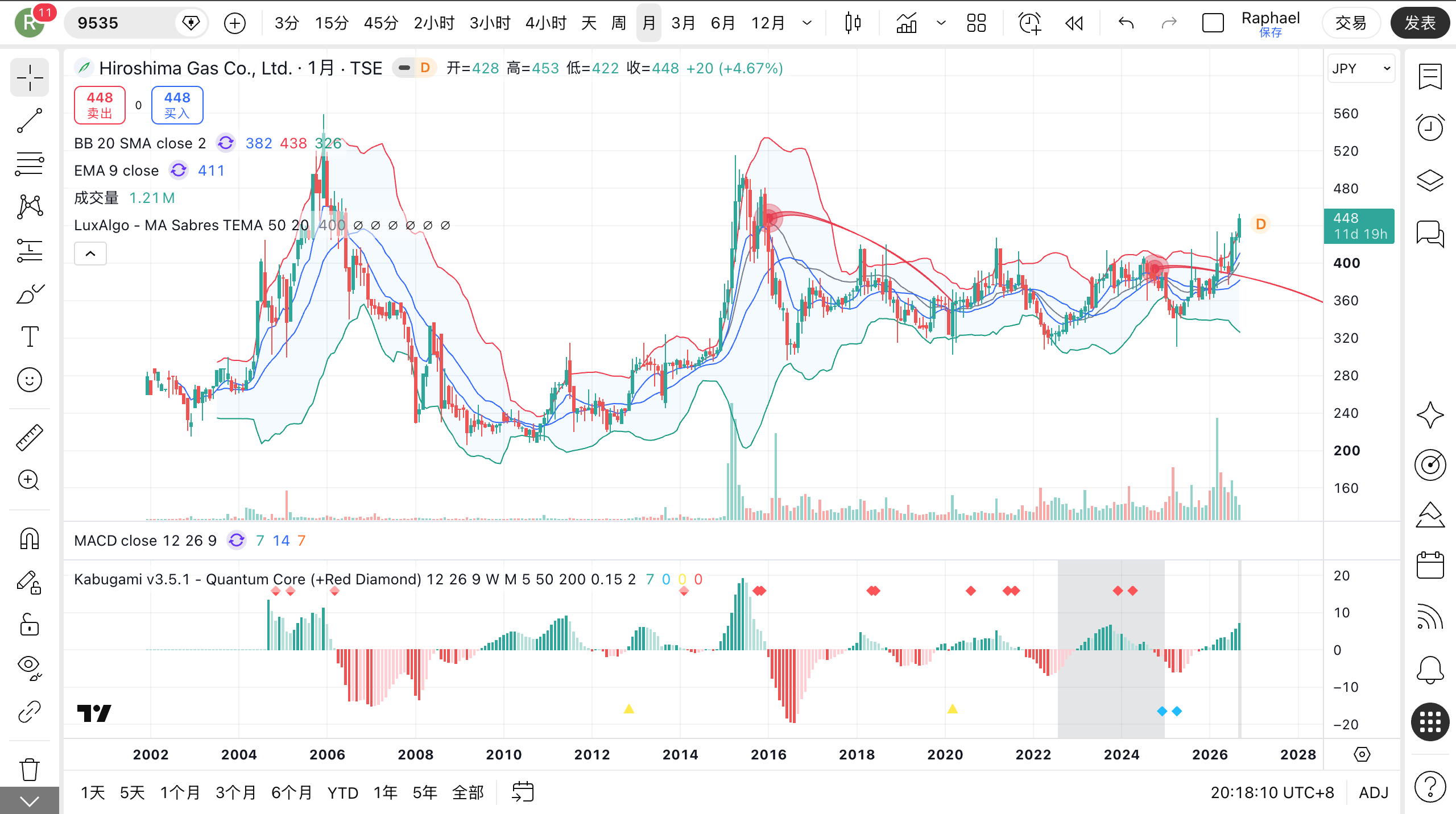
Task: Open the forecasting and measurement tools
Action: click(30, 250)
